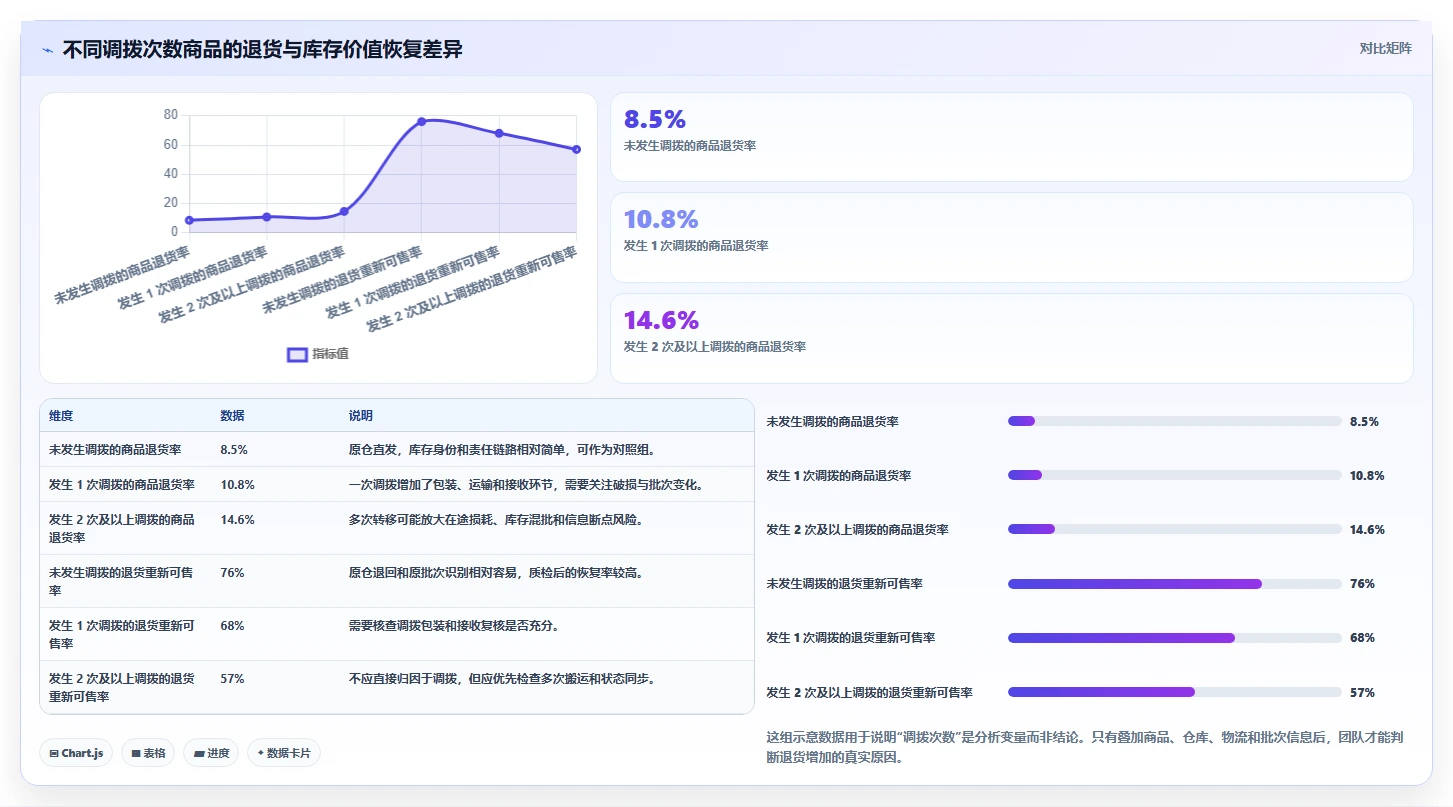Select the chart point with value 76

(x=421, y=121)
